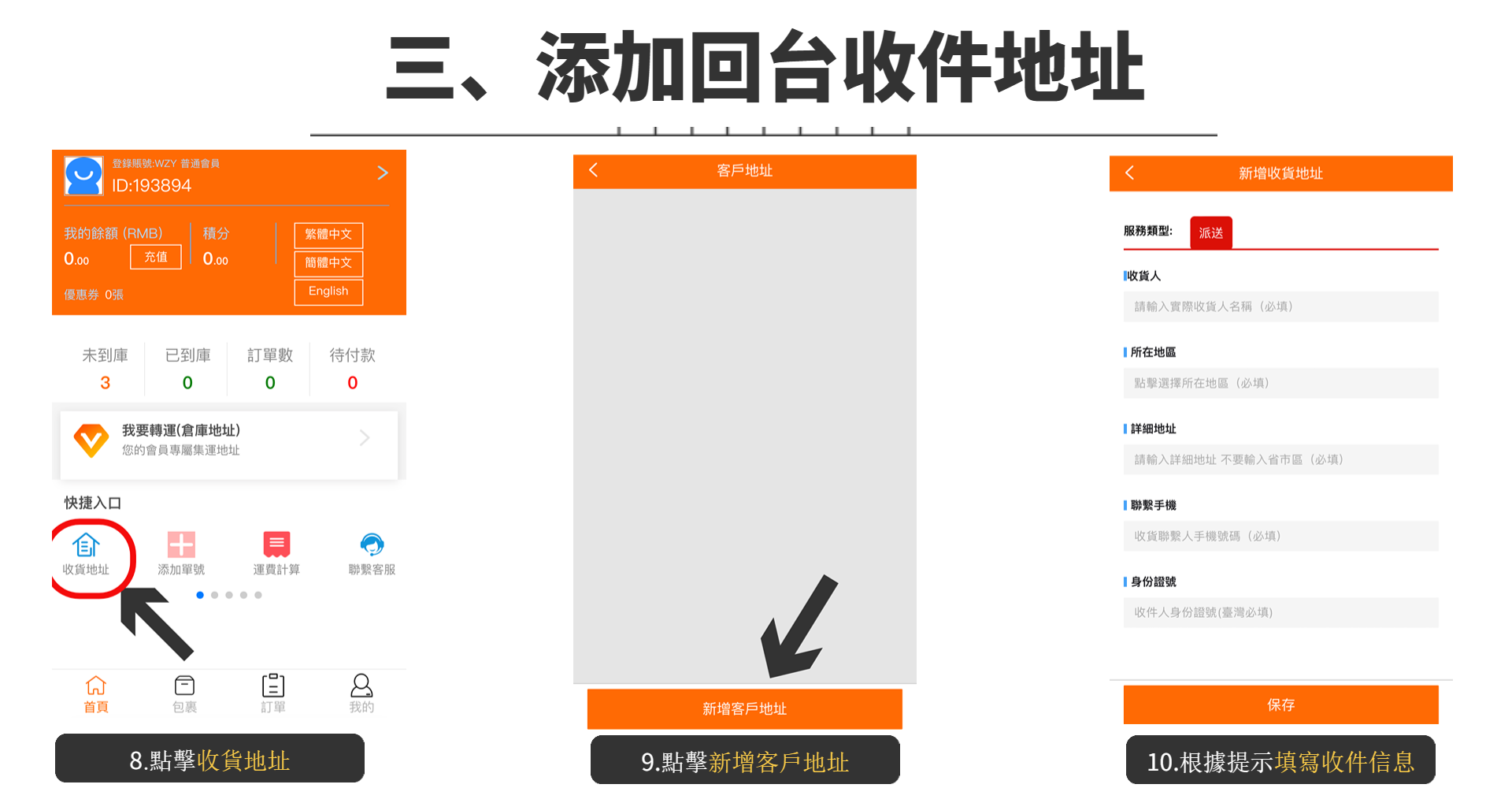
Task: Tap the 添加單號 plus icon
Action: point(181,545)
